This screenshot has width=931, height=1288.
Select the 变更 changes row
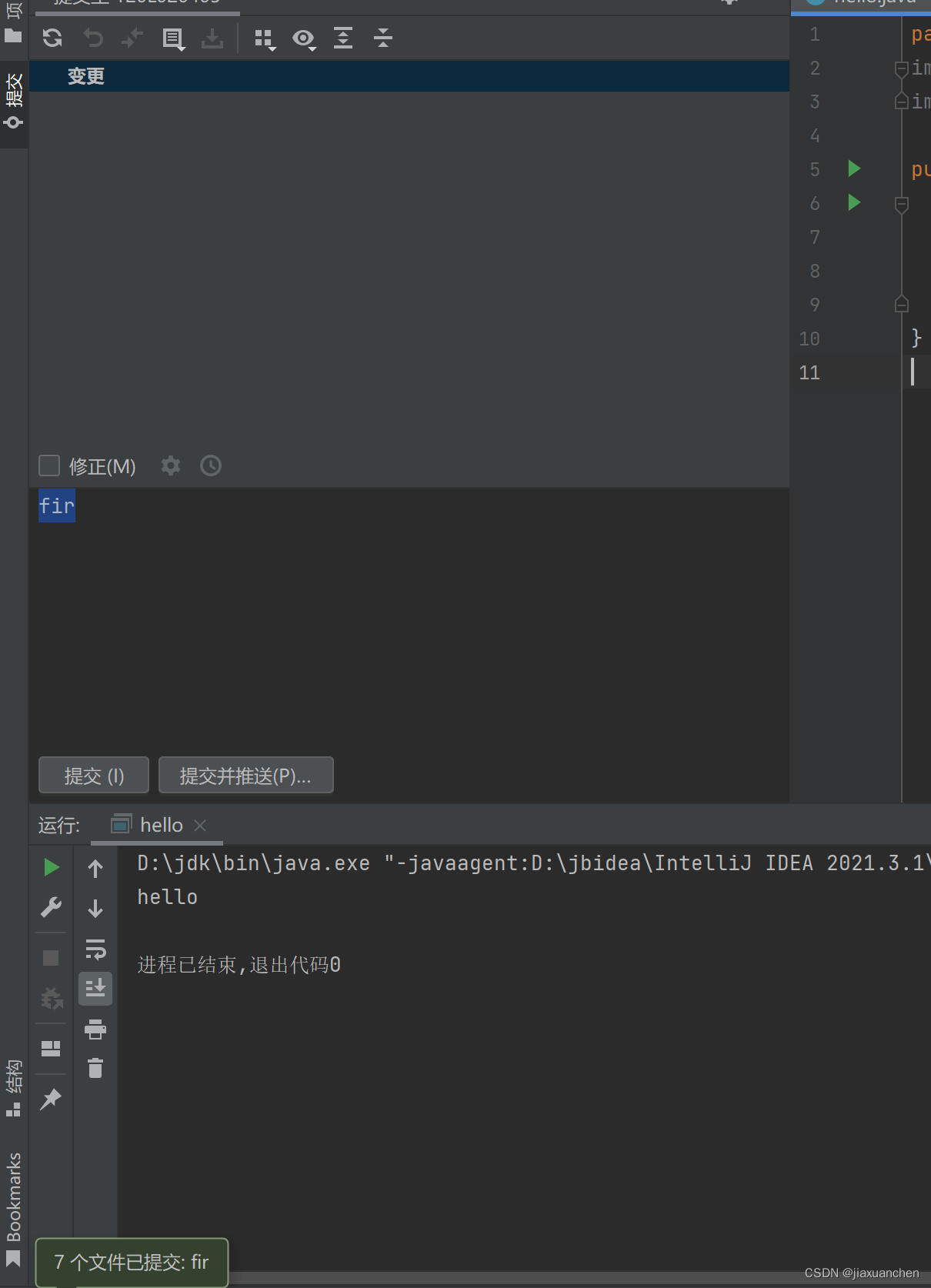tap(409, 76)
